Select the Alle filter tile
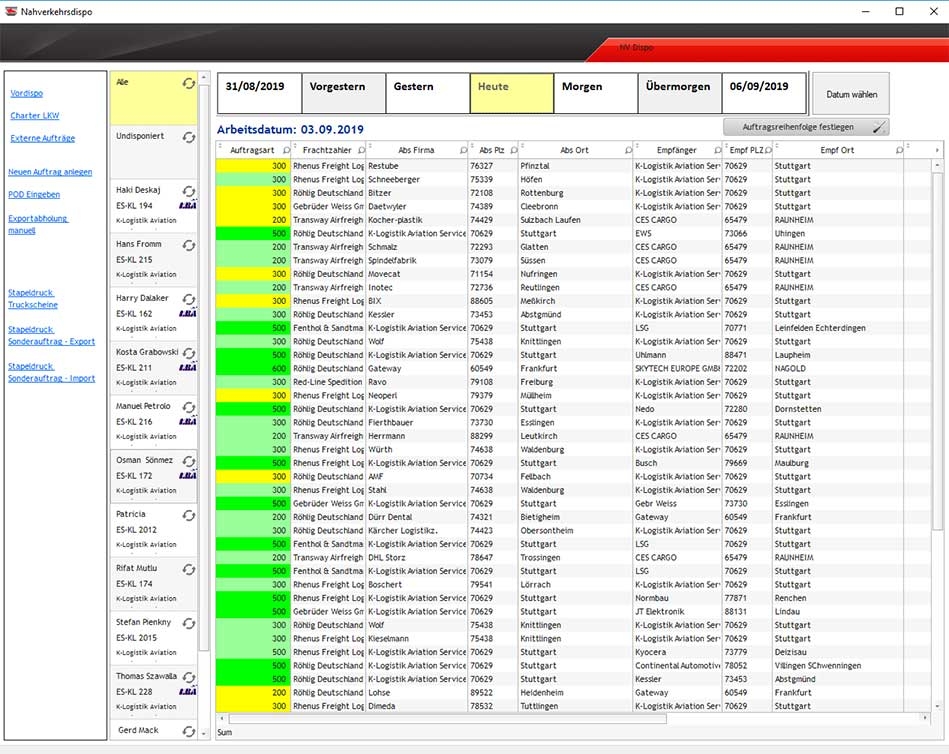The image size is (949, 754). click(154, 98)
